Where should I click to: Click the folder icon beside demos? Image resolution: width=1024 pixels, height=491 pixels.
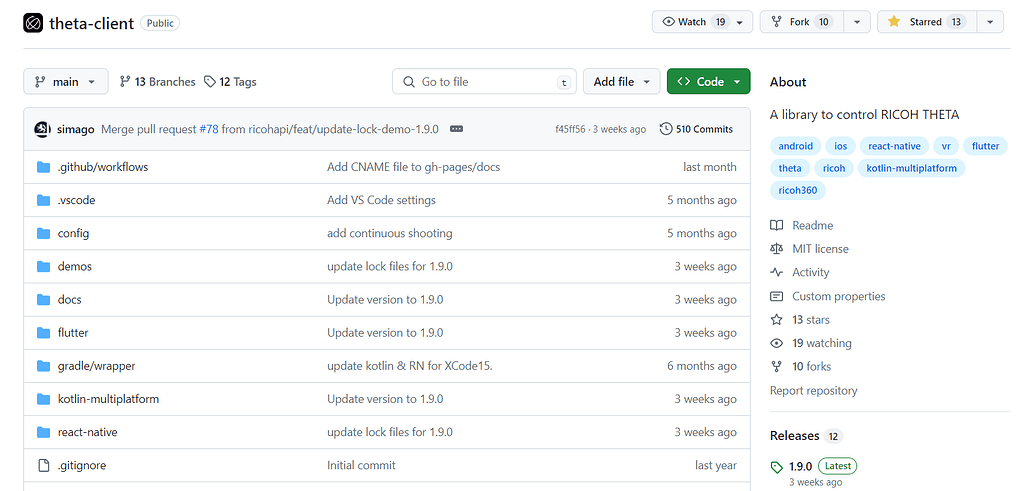(x=44, y=266)
